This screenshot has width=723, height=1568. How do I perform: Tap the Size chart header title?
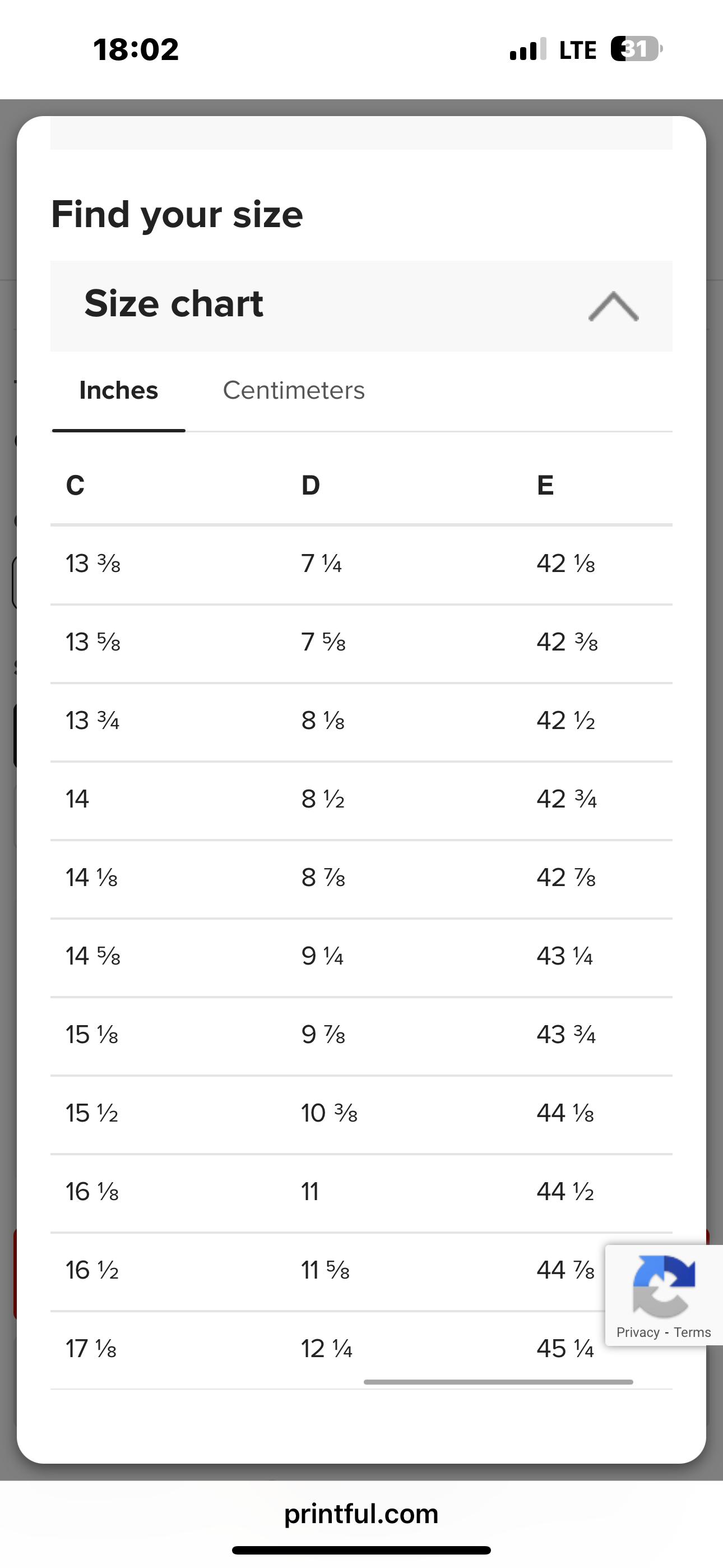[173, 304]
